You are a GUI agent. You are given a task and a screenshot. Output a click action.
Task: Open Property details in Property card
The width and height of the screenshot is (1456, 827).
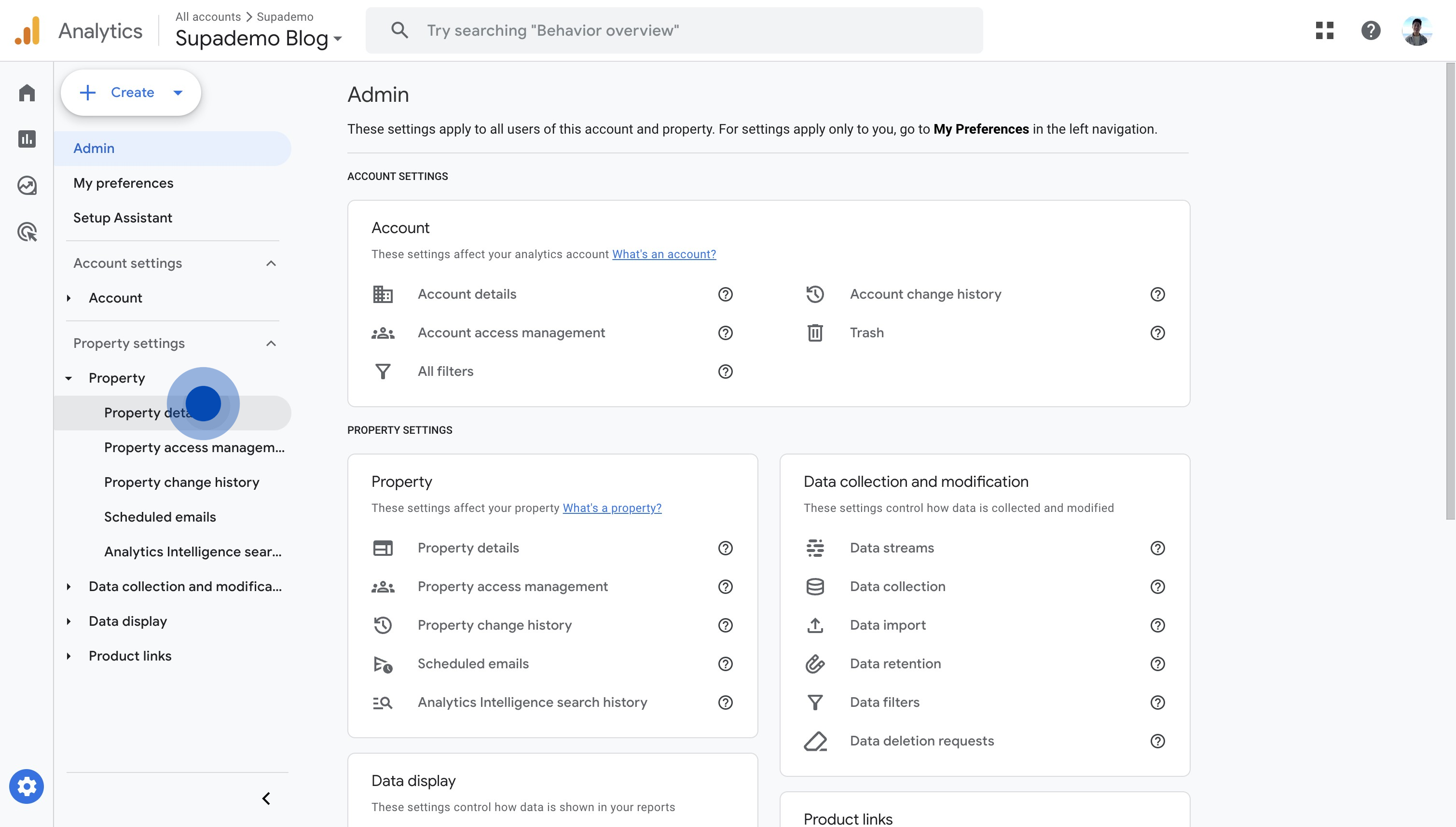pos(468,548)
